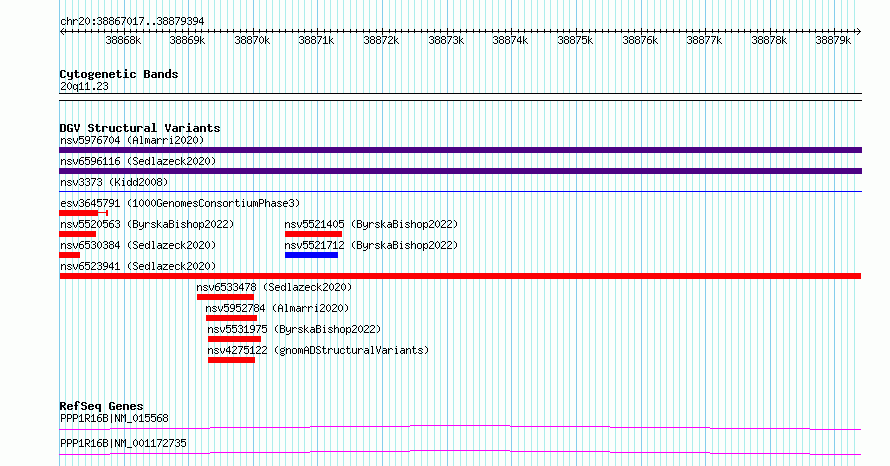Image resolution: width=890 pixels, height=466 pixels.
Task: Open the nsv5521405 (ByrskaBishop2022) label
Action: tap(371, 224)
